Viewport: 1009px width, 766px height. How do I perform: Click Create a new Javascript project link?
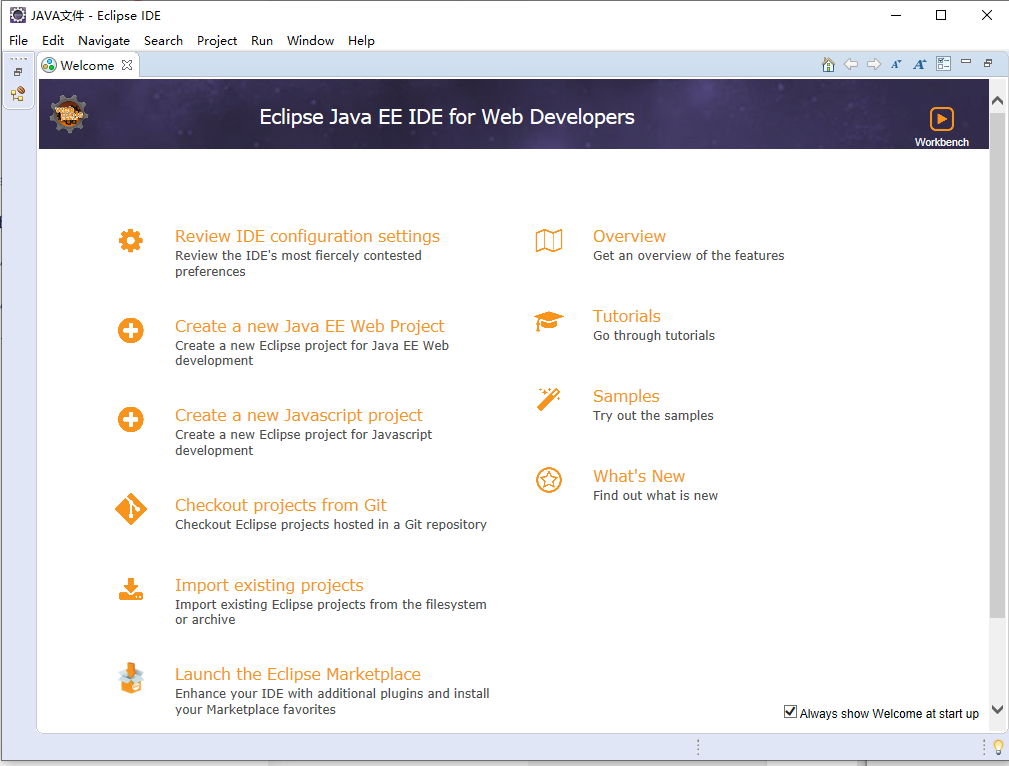(299, 415)
